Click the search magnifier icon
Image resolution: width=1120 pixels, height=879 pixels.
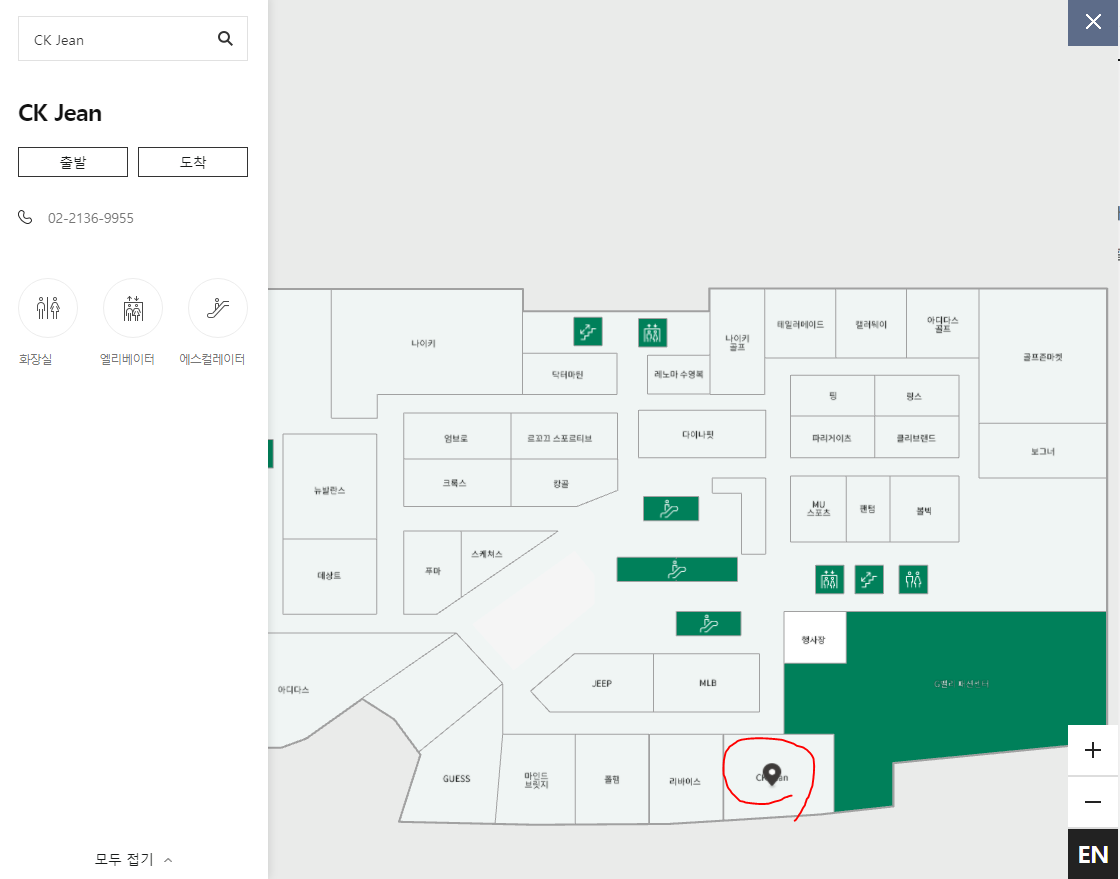click(225, 39)
